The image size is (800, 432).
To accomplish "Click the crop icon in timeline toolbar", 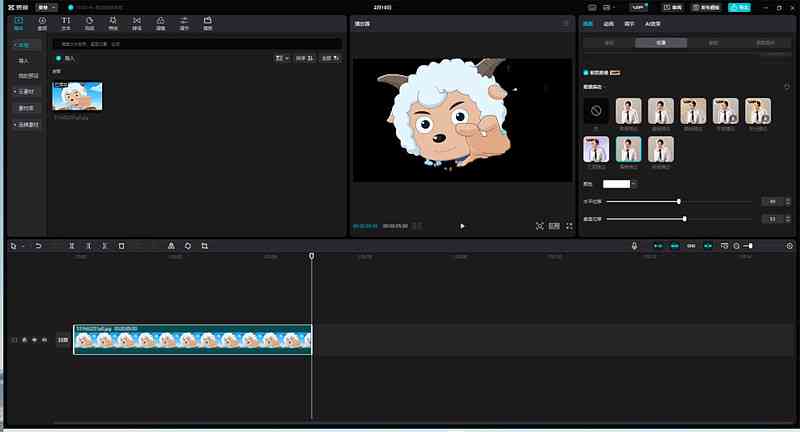I will 205,246.
